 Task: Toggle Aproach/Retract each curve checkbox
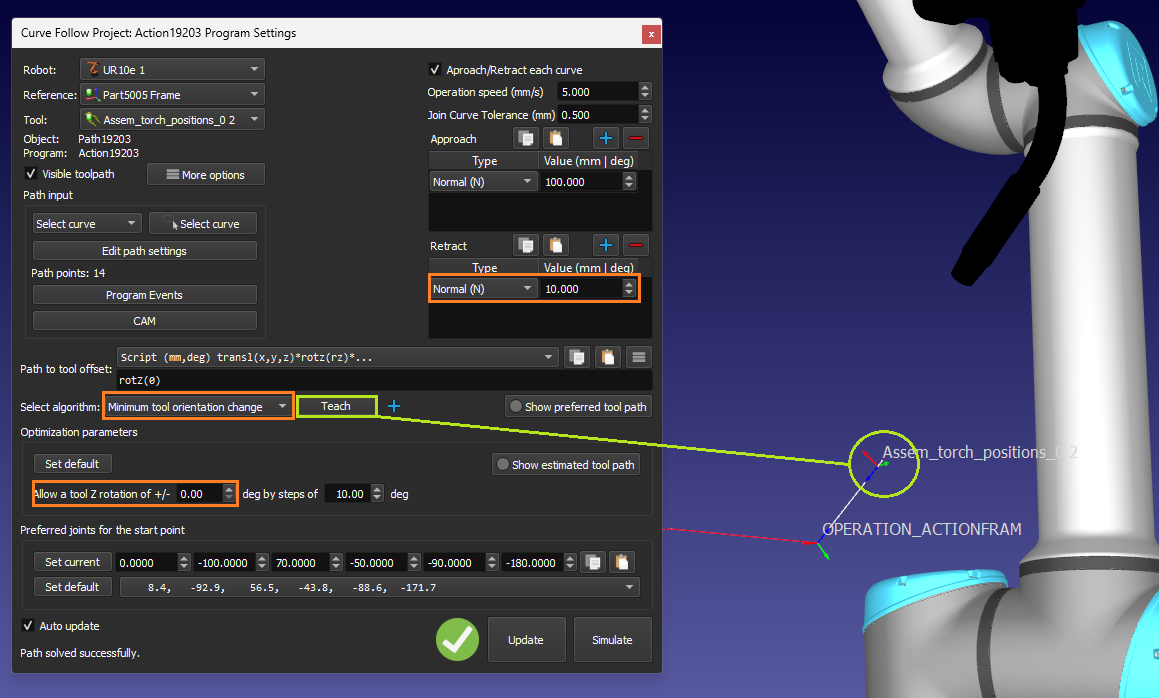435,70
